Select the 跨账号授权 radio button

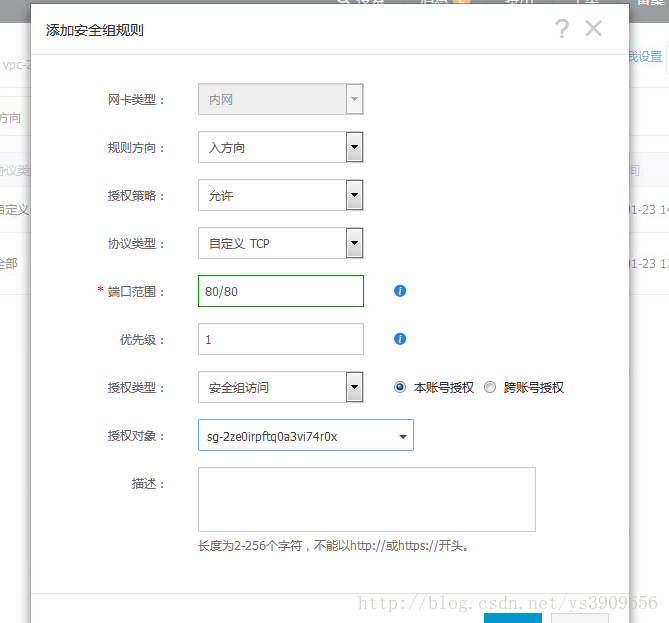[490, 387]
